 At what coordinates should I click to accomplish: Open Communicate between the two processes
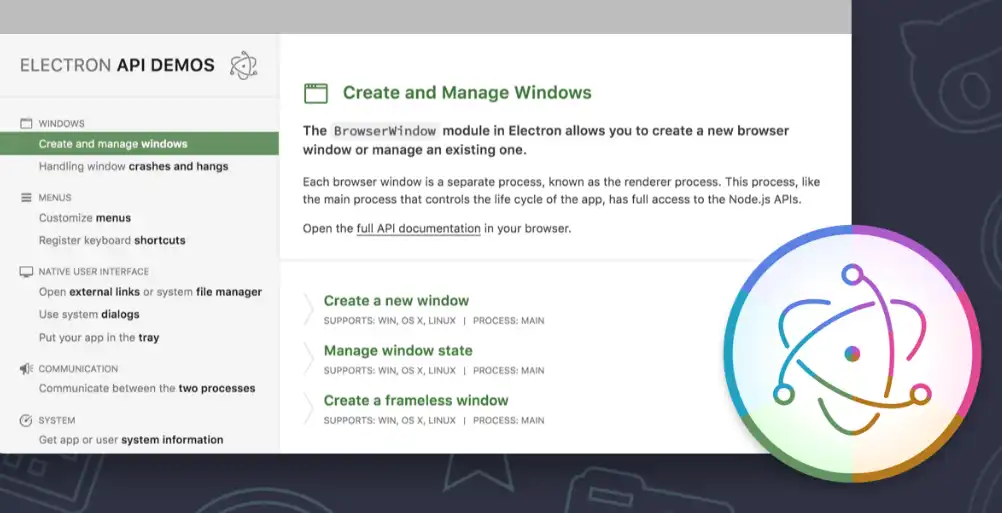(x=147, y=388)
